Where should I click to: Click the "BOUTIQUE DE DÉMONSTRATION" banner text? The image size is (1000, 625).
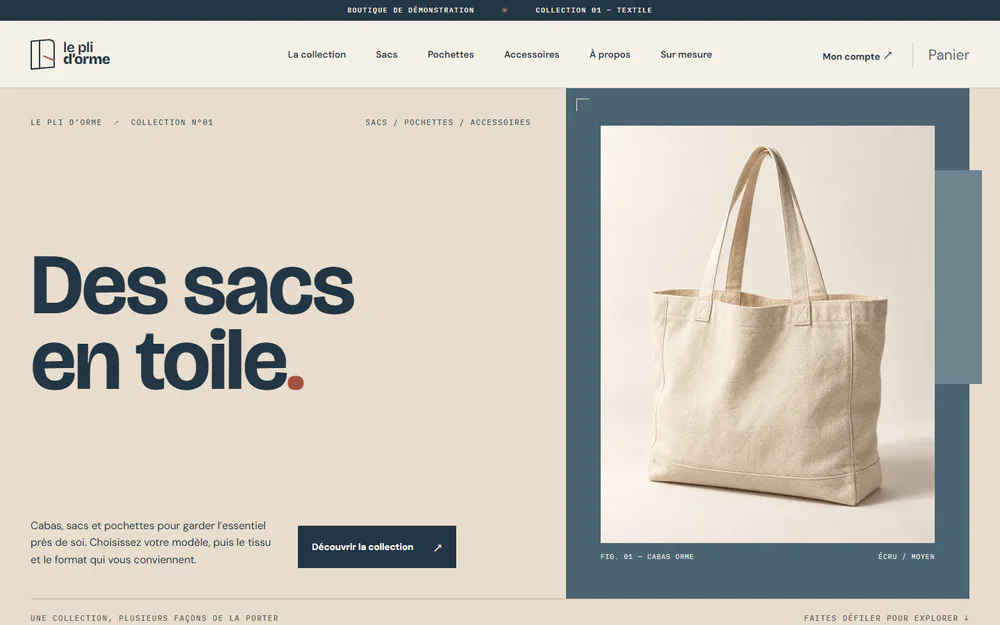[411, 10]
